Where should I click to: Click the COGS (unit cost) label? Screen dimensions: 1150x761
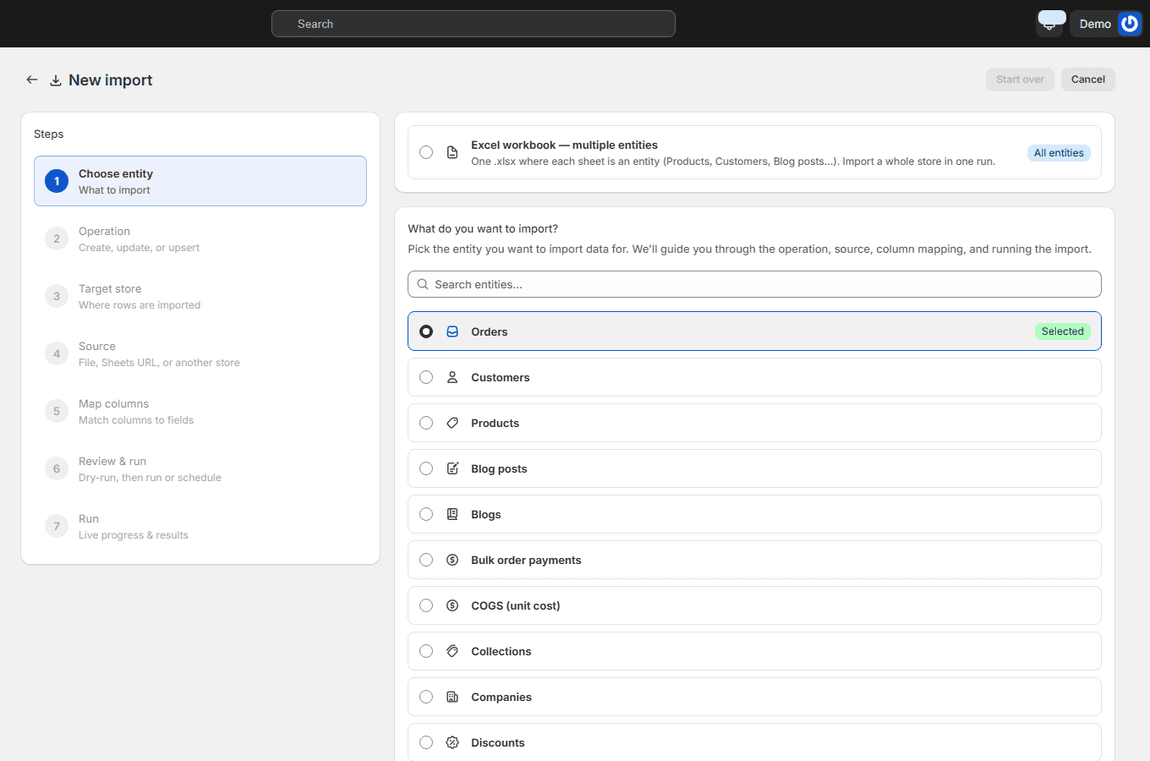[516, 606]
